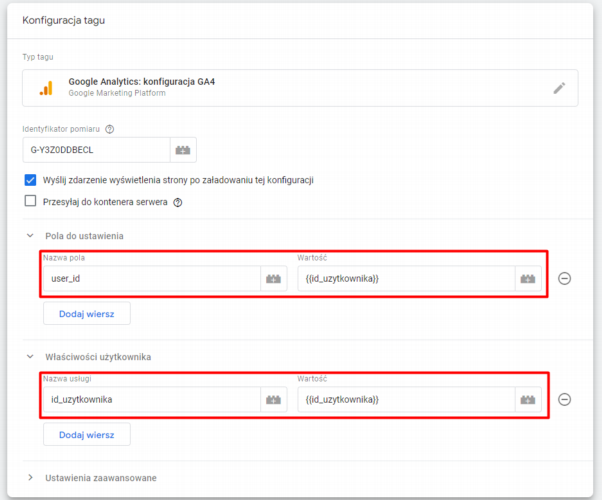Click help icon next to Przesyłaj do kontenera serwera
Screen dimensions: 602x500
178,201
